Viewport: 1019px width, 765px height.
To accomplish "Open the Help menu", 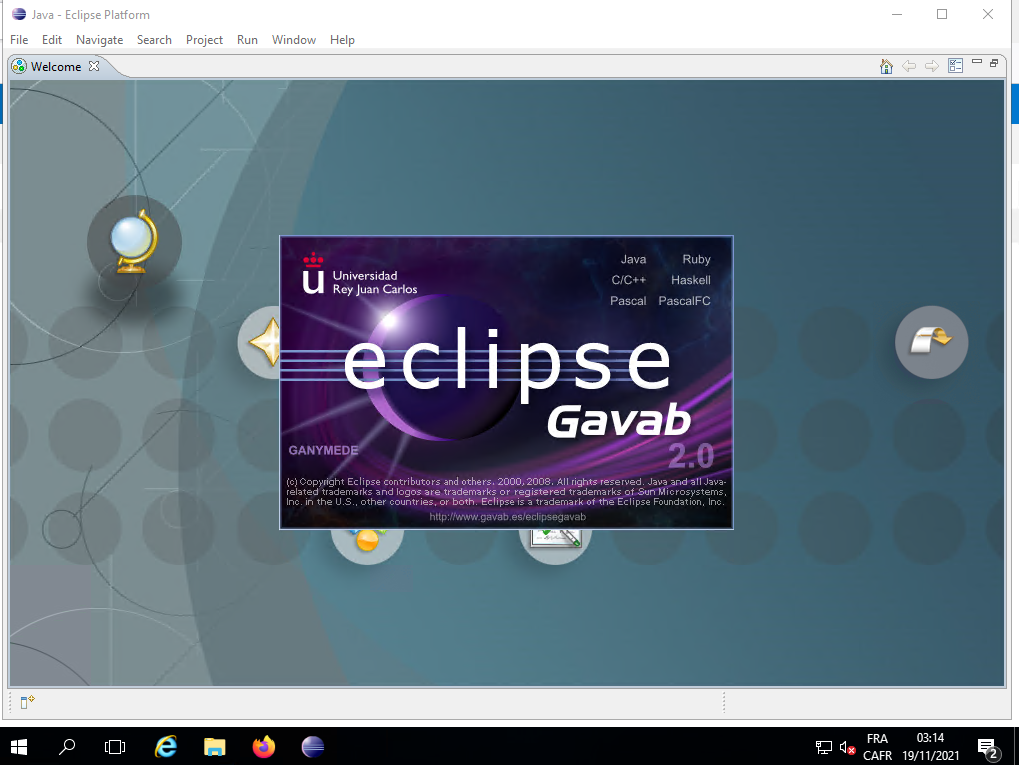I will [x=342, y=40].
